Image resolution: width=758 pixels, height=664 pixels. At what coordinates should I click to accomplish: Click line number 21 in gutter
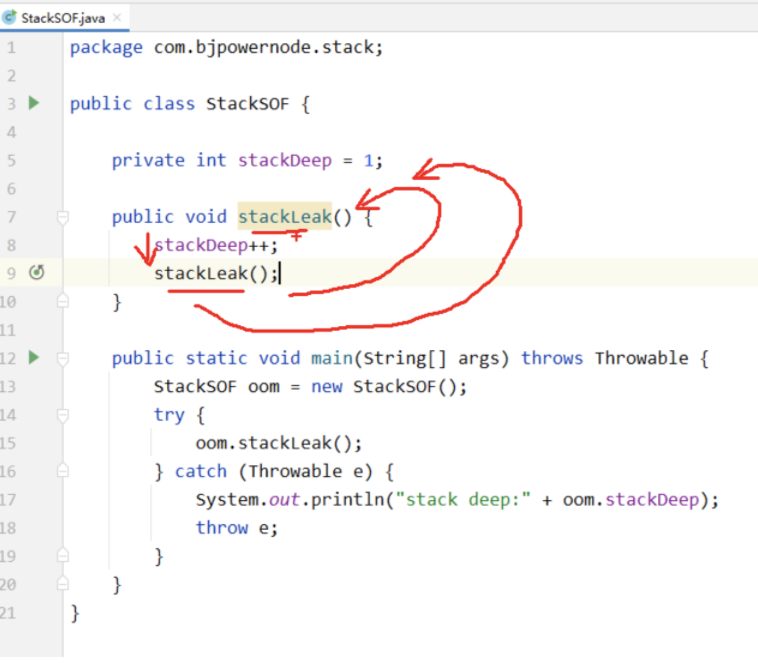pyautogui.click(x=8, y=613)
